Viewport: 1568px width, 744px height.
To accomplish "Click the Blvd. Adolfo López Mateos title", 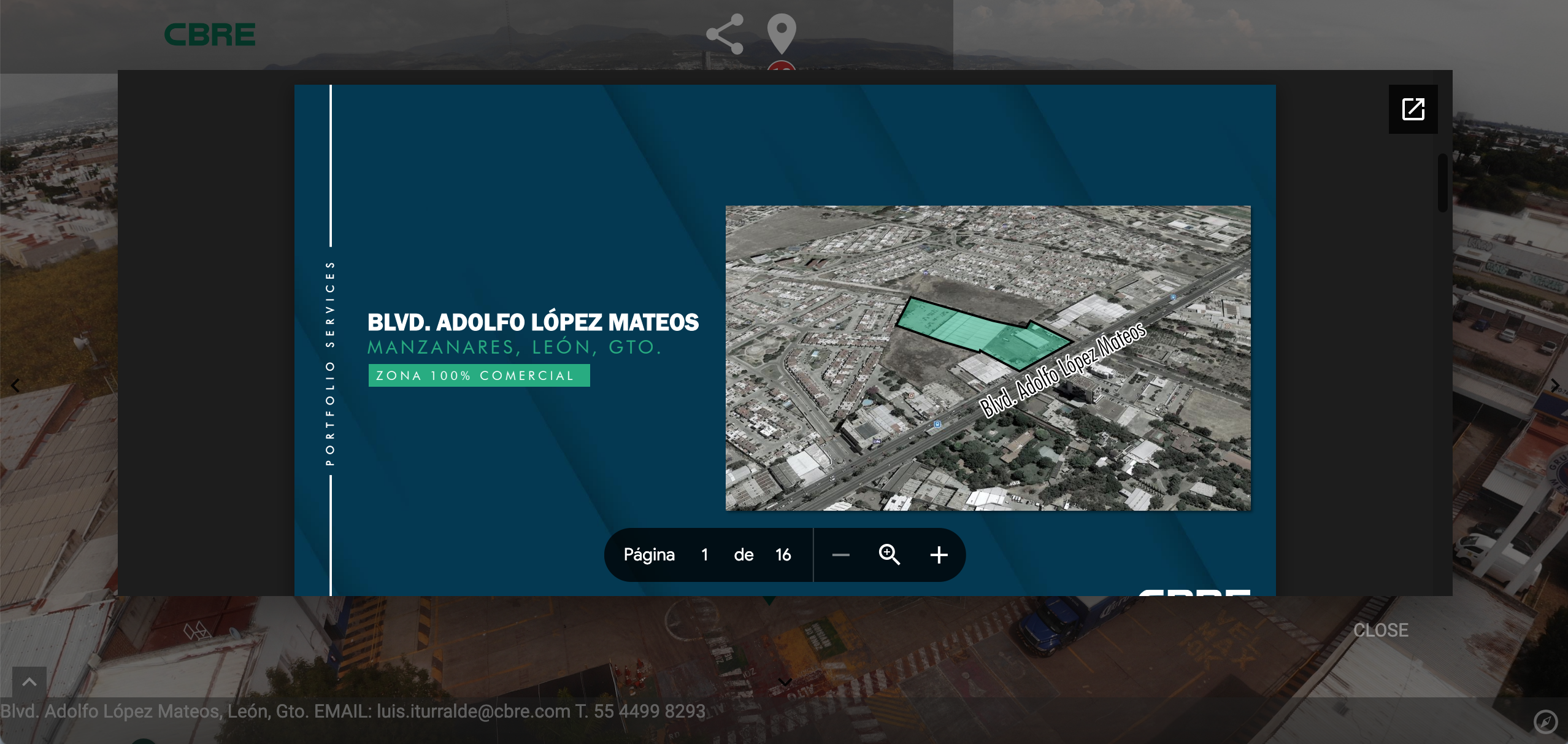I will (x=532, y=322).
